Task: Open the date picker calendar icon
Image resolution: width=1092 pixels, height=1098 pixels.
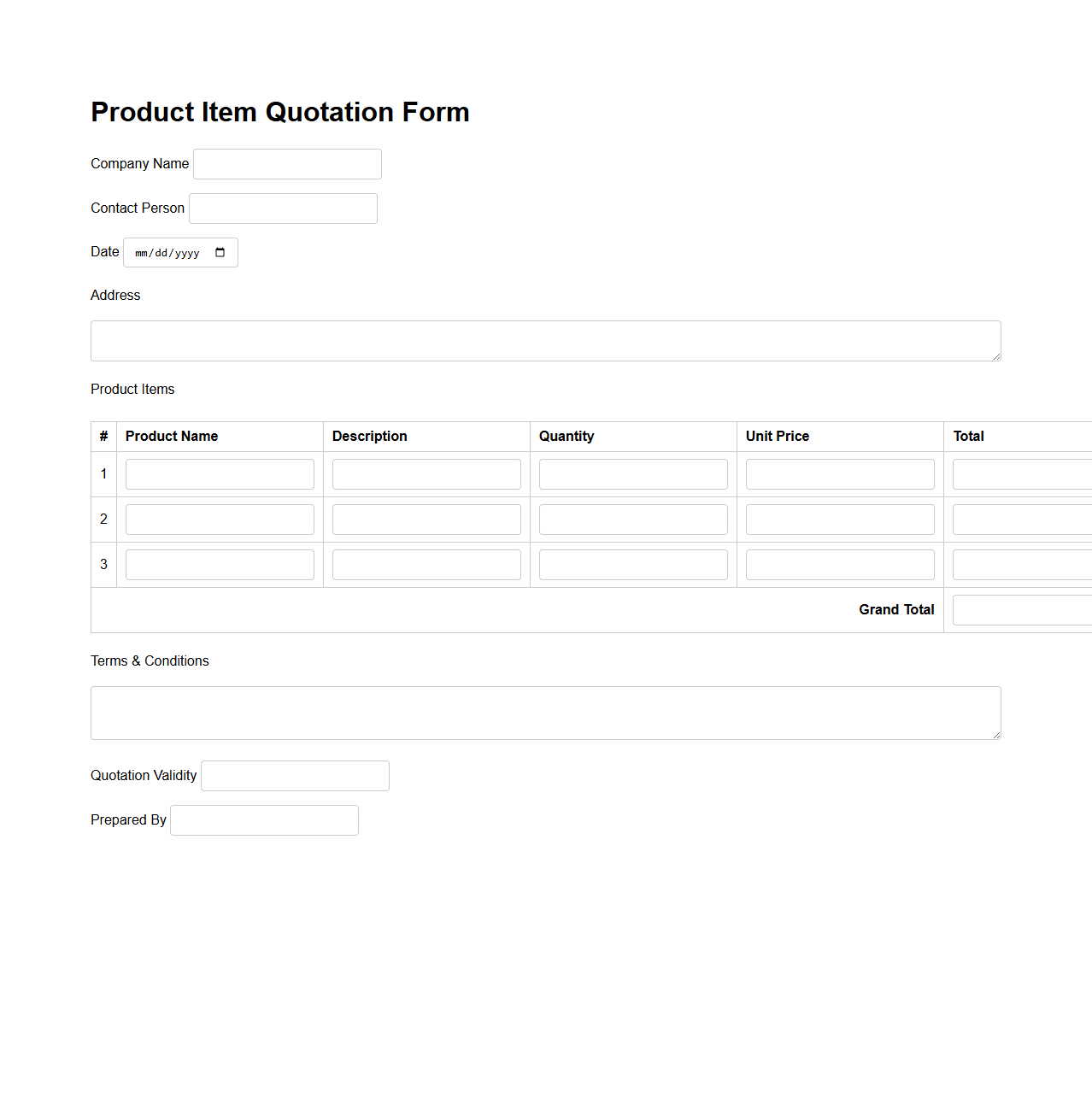Action: pyautogui.click(x=220, y=252)
